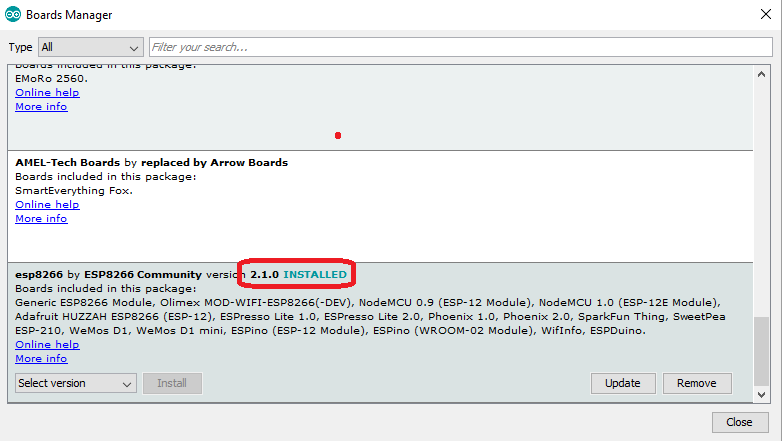783x441 pixels.
Task: Click the Generic ESP8266 Module boards list
Action: [x=370, y=316]
